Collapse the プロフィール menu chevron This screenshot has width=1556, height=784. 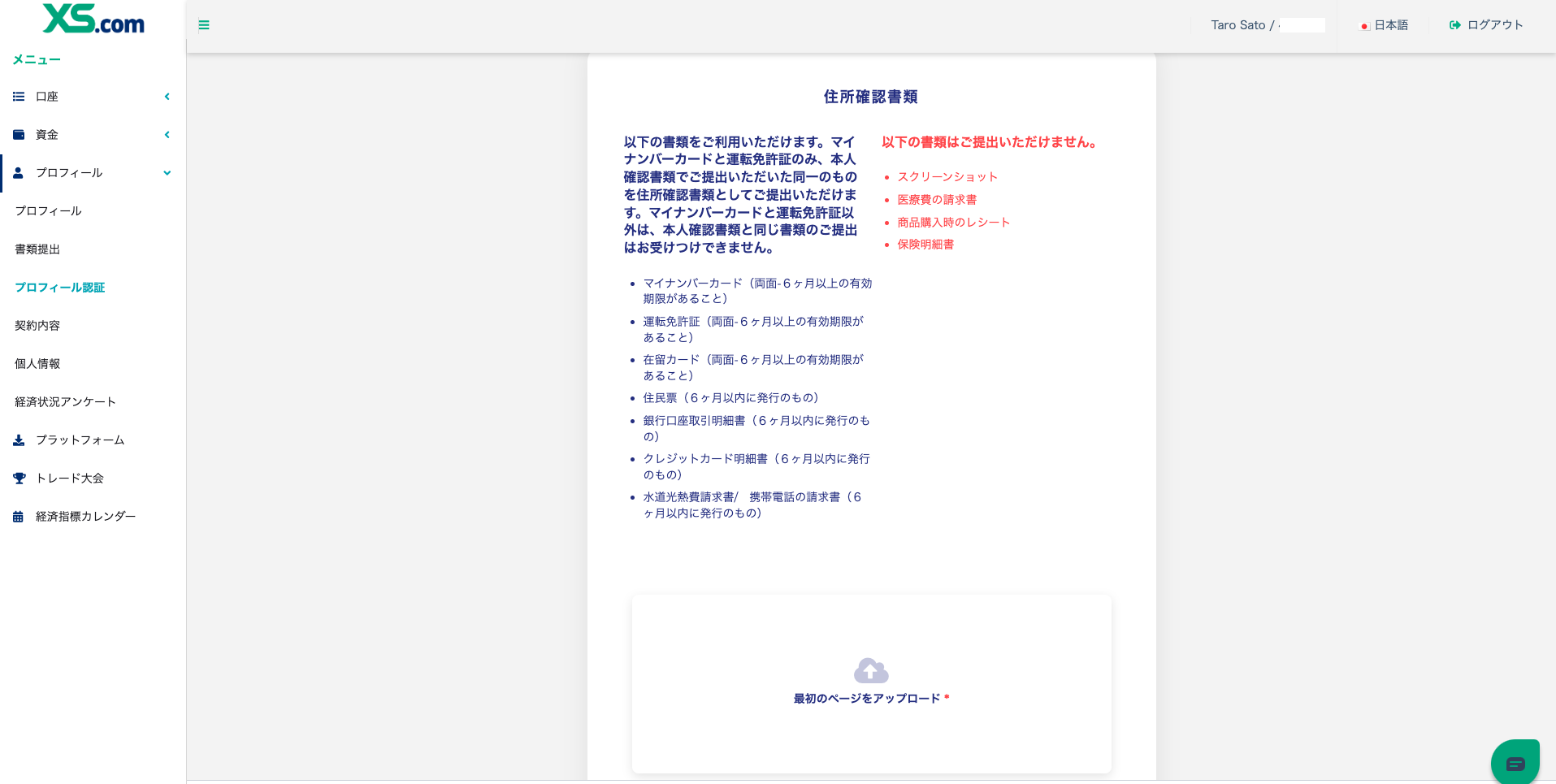pyautogui.click(x=167, y=173)
